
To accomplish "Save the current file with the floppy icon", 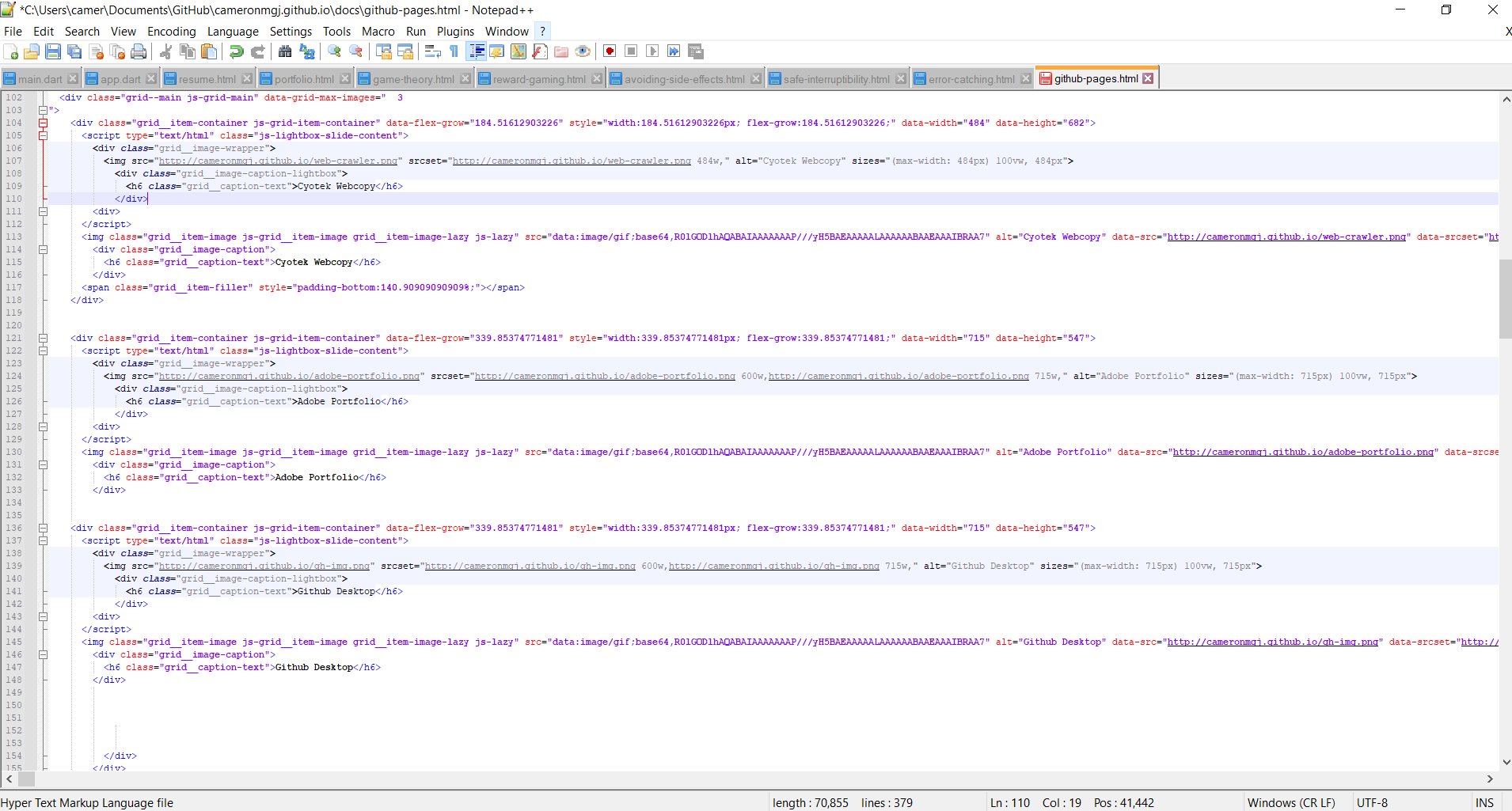I will coord(53,51).
